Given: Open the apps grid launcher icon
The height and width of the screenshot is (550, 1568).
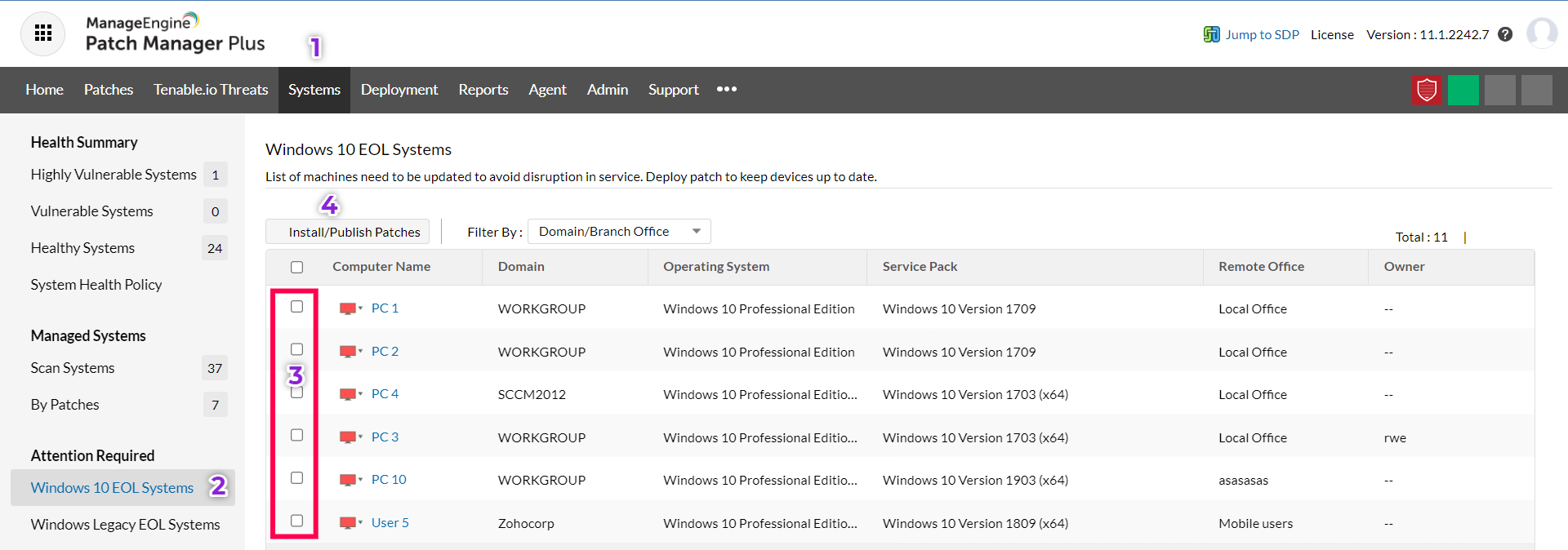Looking at the screenshot, I should tap(42, 33).
